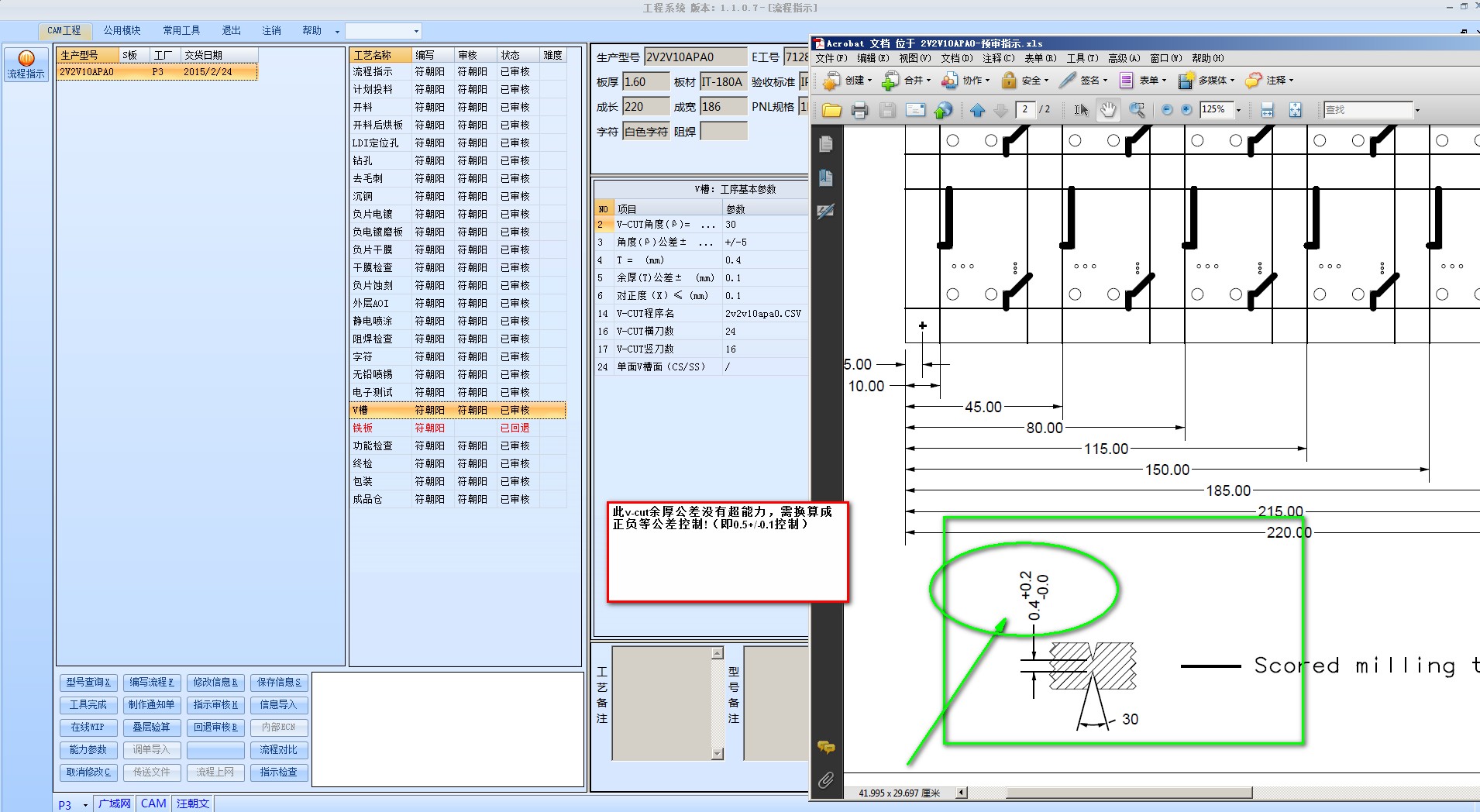The width and height of the screenshot is (1480, 812).
Task: Expand the 多媒体 dropdown arrow in Acrobat
Action: [1231, 80]
